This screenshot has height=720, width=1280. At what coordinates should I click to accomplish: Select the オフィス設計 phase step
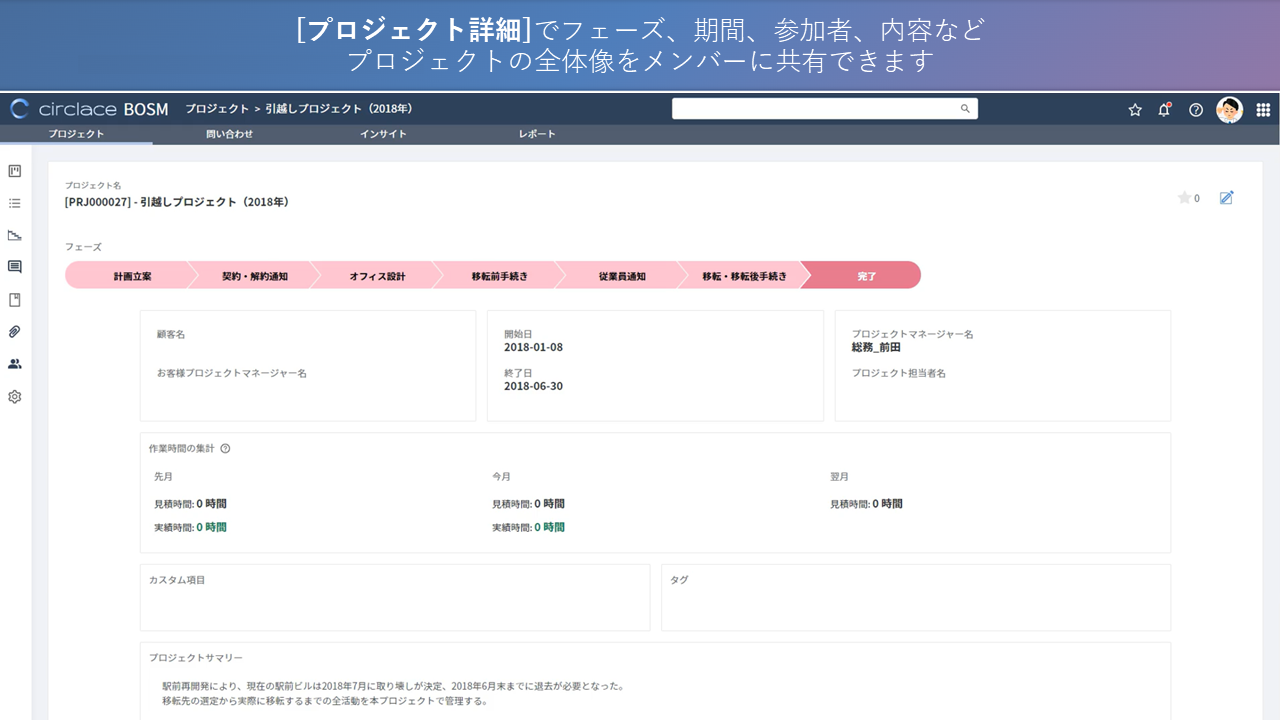coord(377,276)
